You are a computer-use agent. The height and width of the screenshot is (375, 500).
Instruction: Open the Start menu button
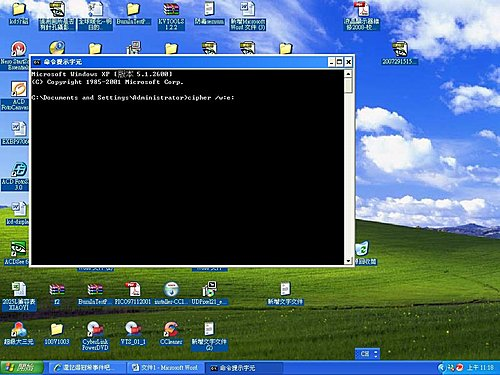pos(21,368)
